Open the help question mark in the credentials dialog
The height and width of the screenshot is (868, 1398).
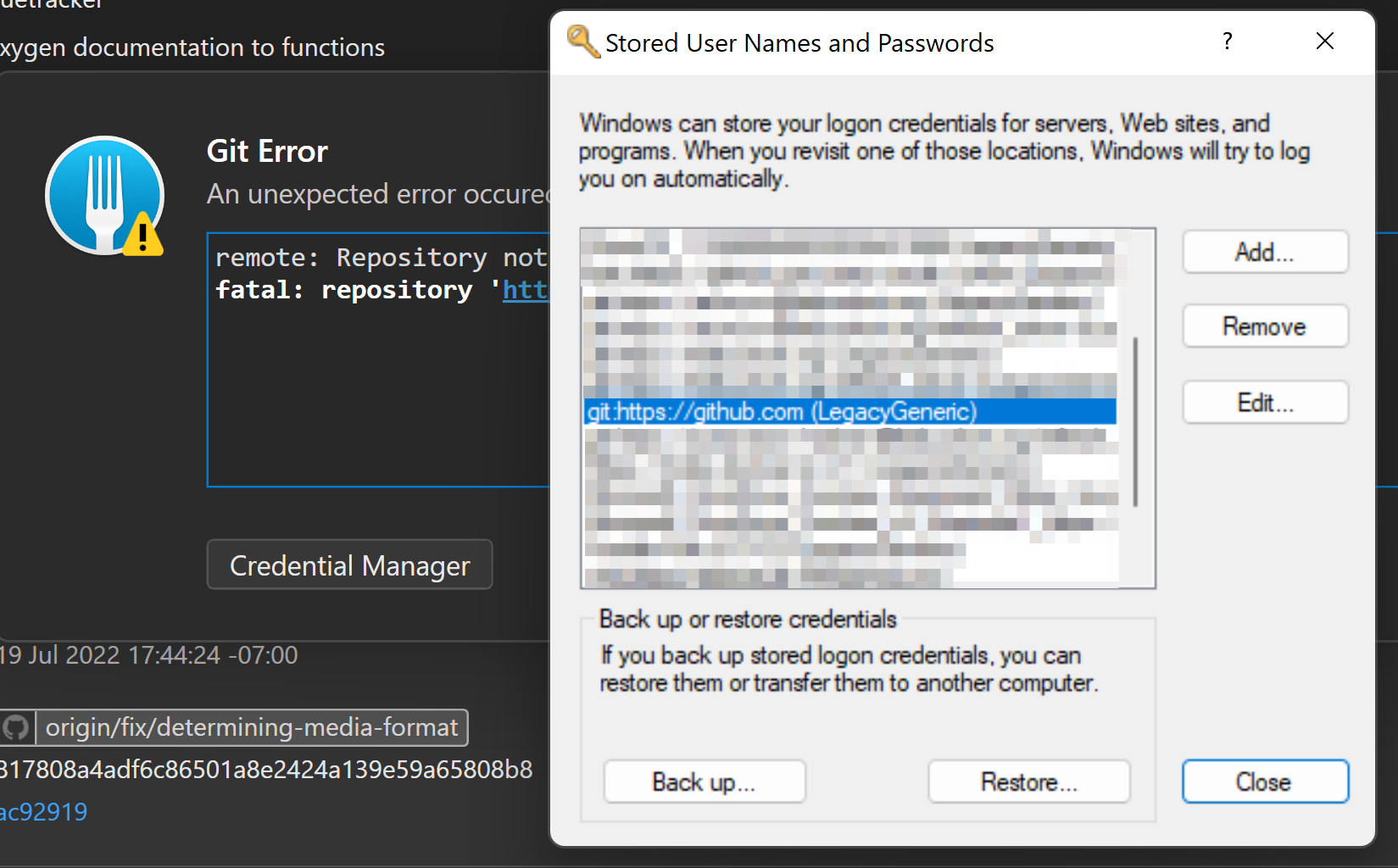click(1227, 41)
